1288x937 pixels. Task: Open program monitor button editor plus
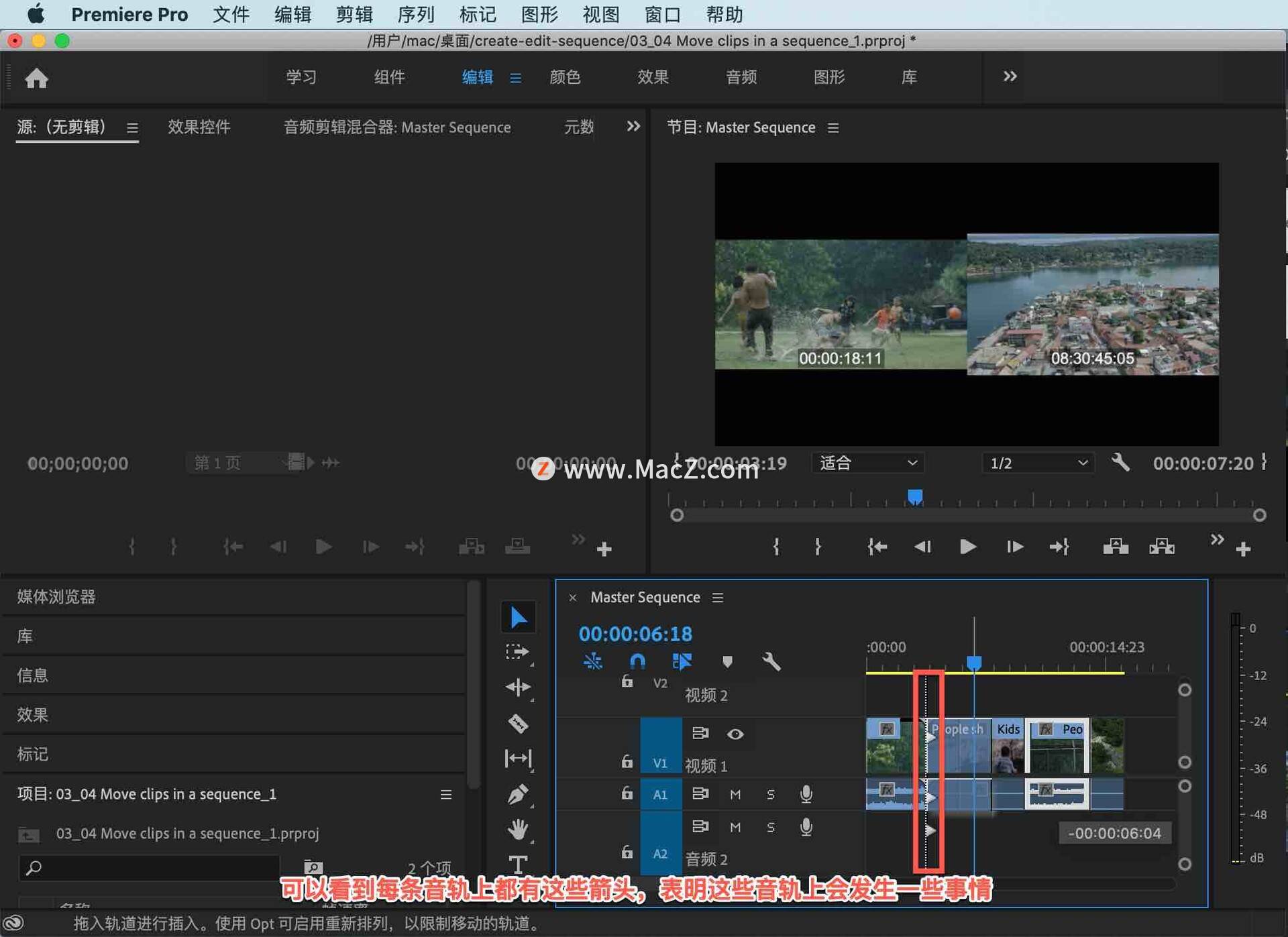[x=1243, y=549]
